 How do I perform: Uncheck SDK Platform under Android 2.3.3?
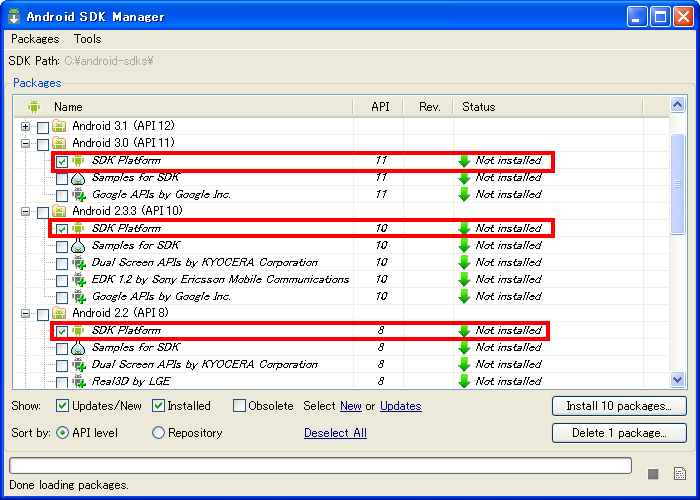[62, 229]
